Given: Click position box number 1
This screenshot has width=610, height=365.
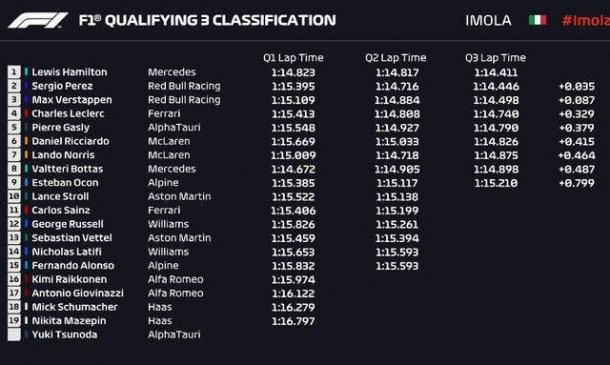Looking at the screenshot, I should (x=14, y=72).
